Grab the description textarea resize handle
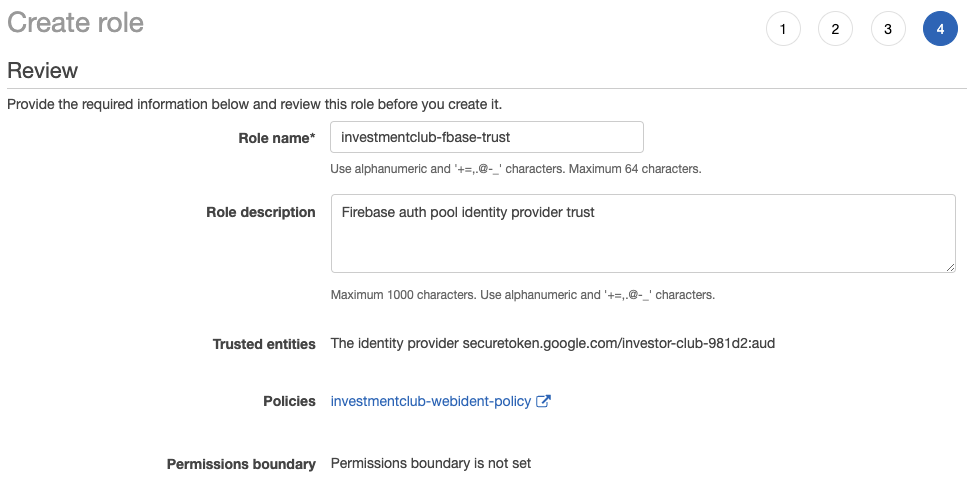Image resolution: width=974 pixels, height=482 pixels. click(950, 267)
